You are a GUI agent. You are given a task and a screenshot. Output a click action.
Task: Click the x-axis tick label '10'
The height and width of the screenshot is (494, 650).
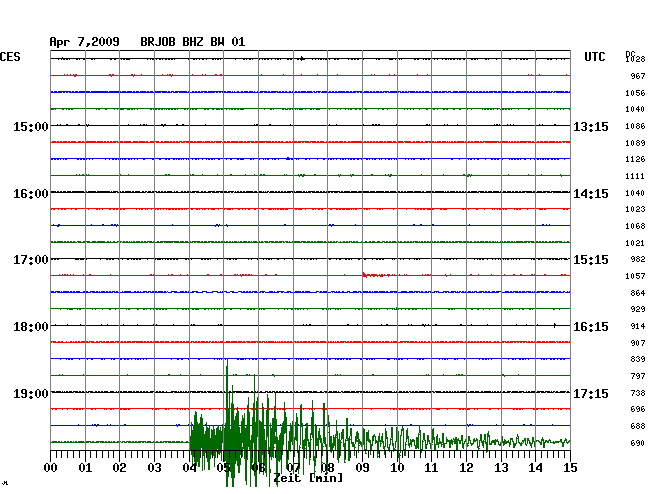[397, 468]
